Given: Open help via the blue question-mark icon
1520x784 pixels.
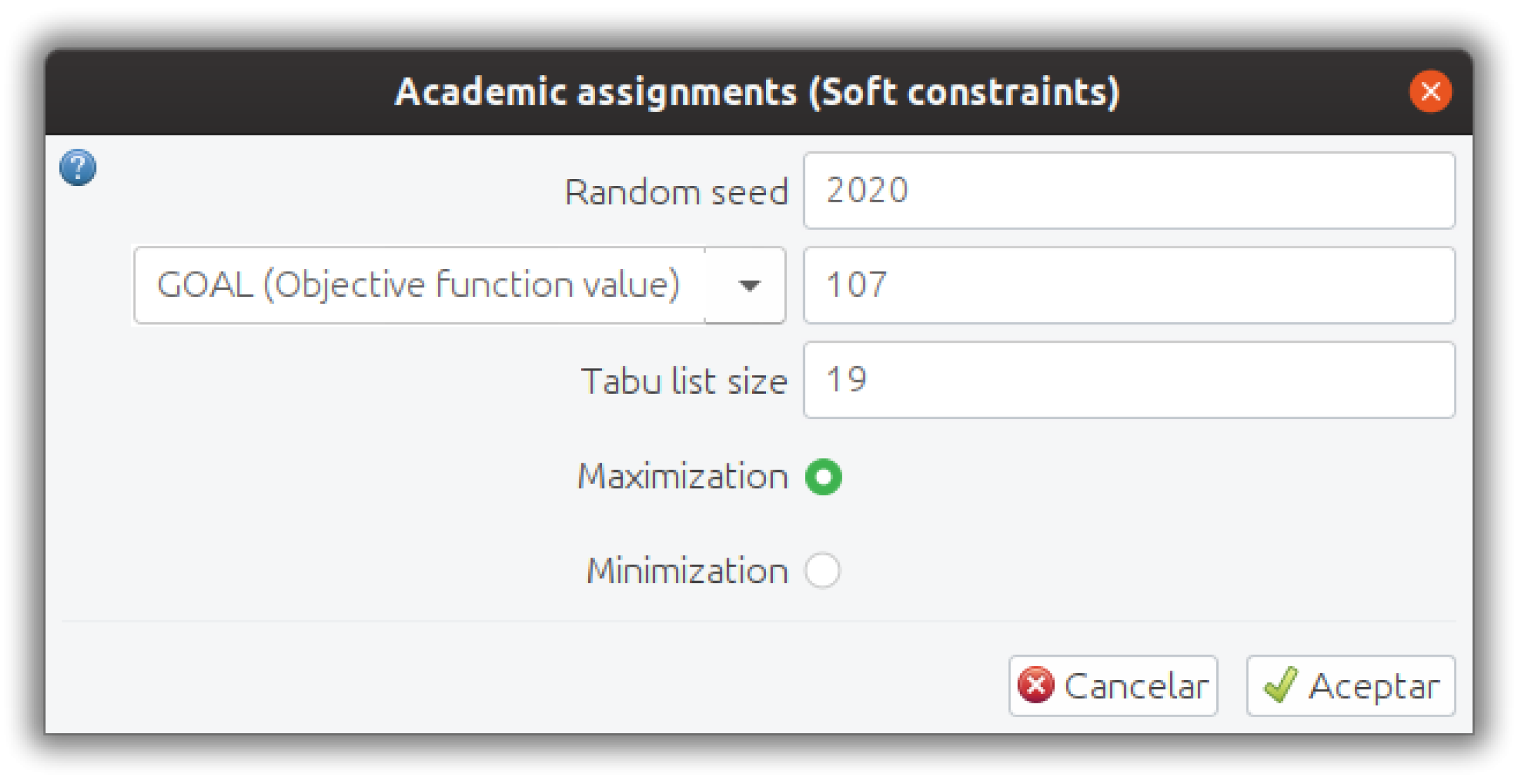Looking at the screenshot, I should pyautogui.click(x=78, y=168).
